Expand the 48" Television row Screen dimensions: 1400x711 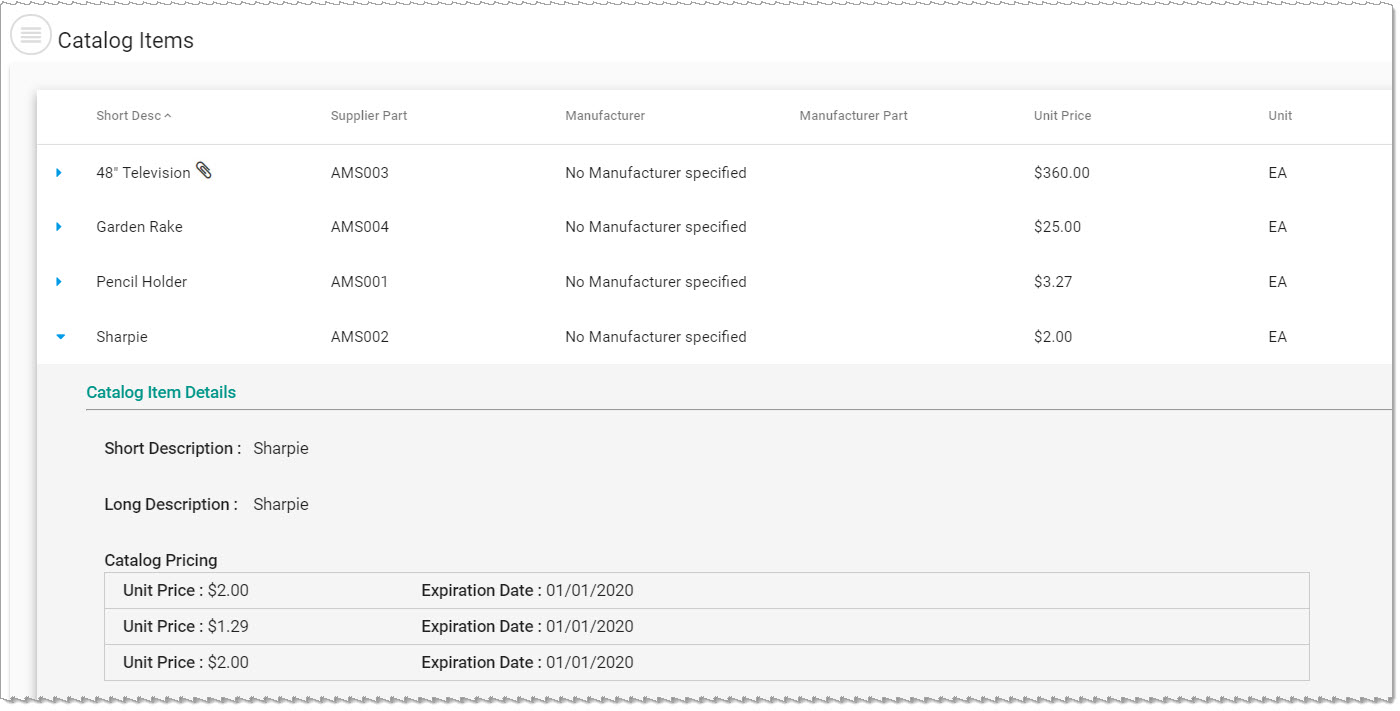(x=59, y=173)
